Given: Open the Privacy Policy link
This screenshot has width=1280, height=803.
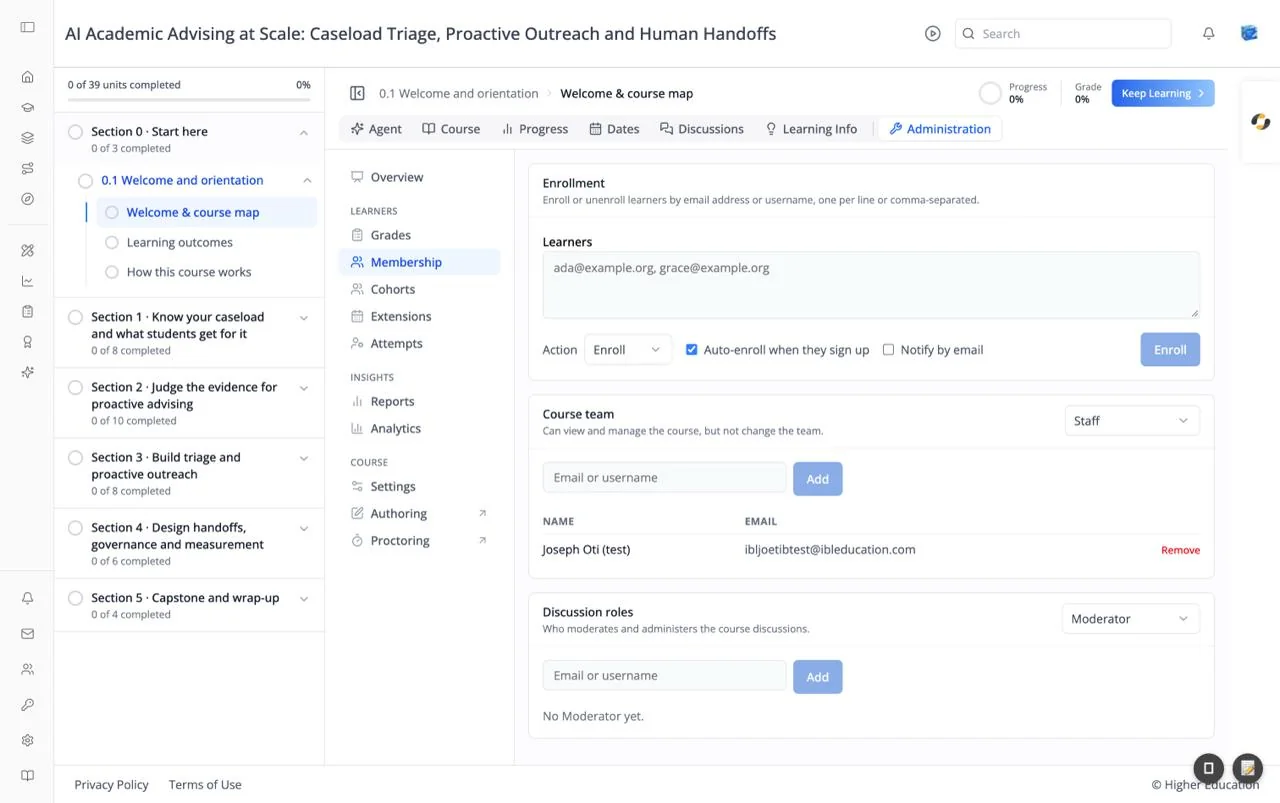Looking at the screenshot, I should click(111, 785).
